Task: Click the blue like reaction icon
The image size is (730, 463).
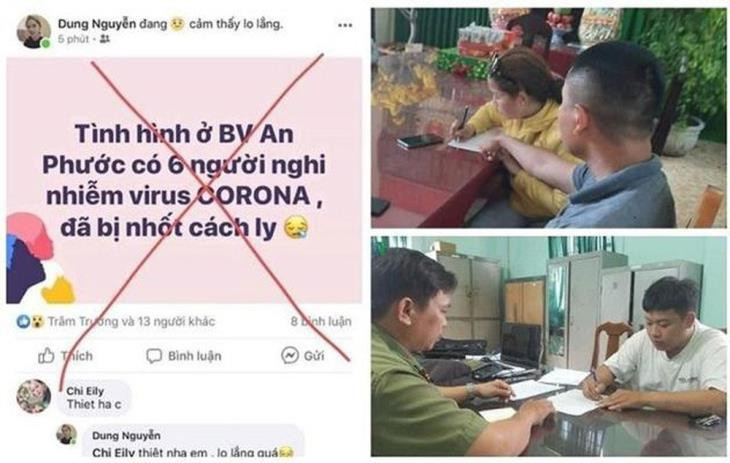Action: pos(23,321)
